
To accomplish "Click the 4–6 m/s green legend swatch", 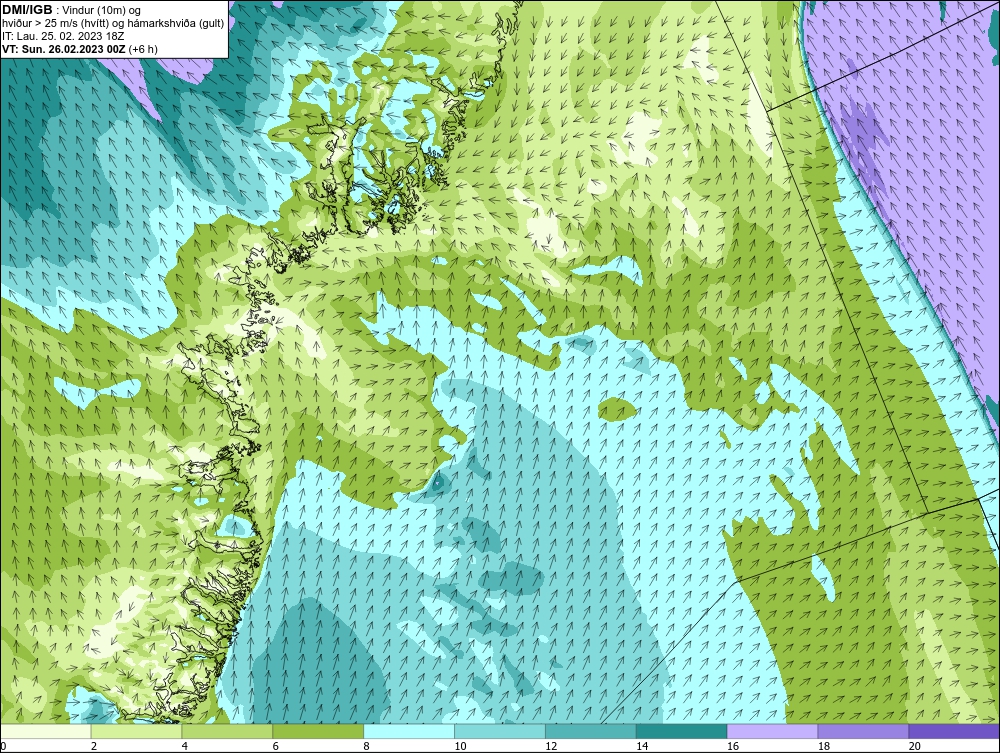I will [227, 731].
